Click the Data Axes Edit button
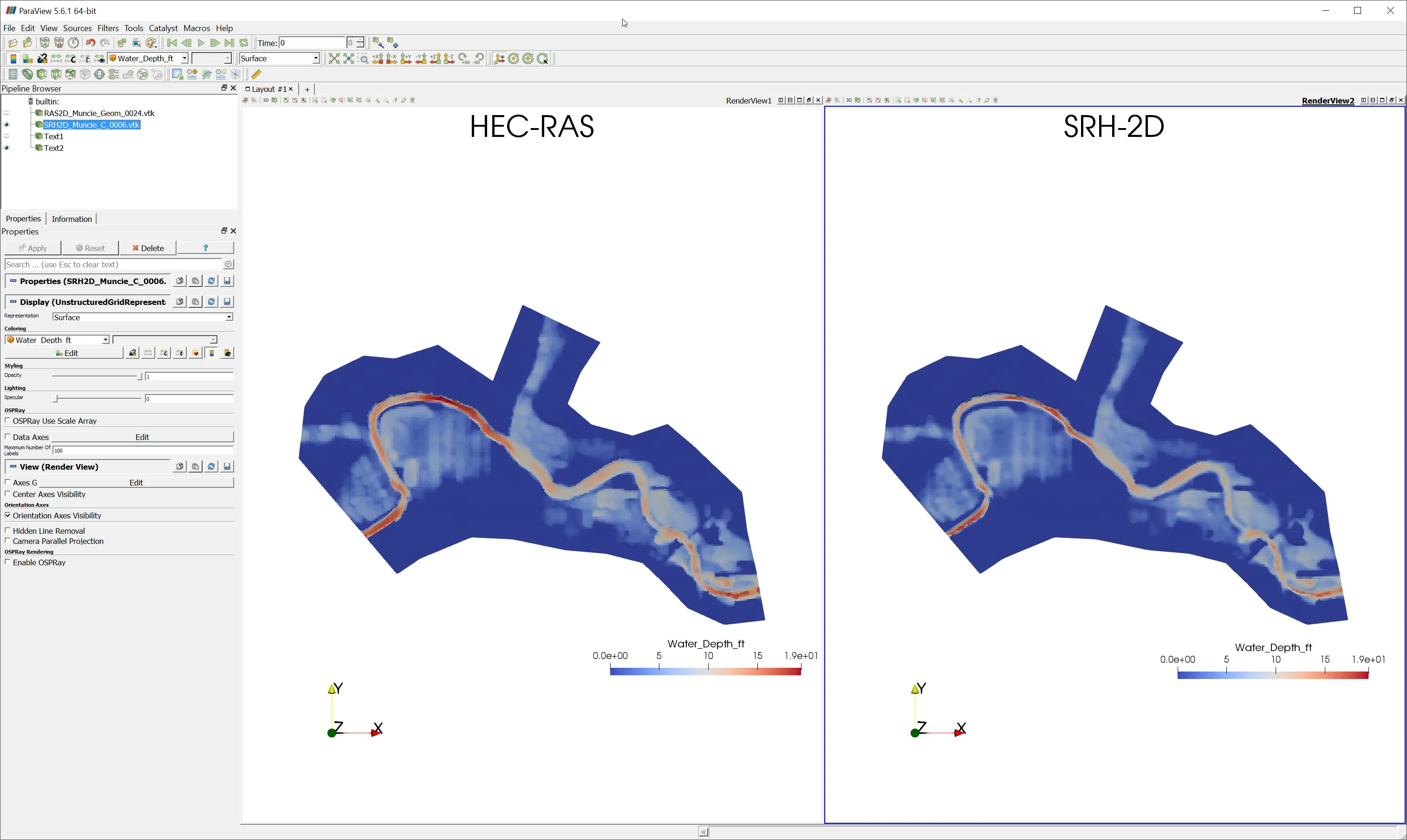 coord(142,437)
